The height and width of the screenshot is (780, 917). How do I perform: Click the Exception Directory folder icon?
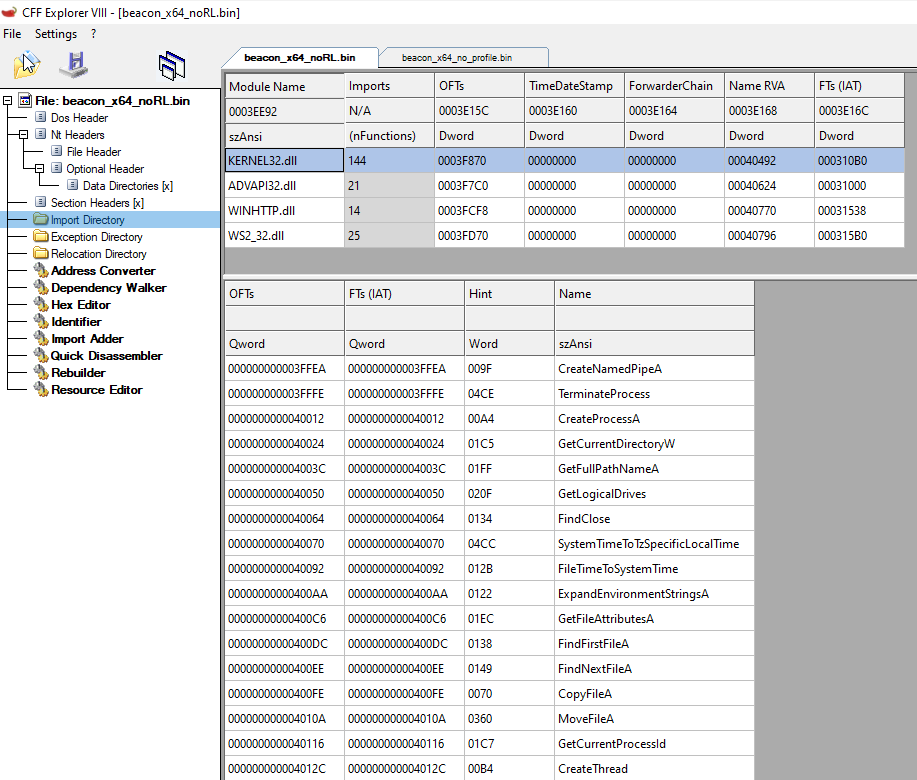(x=41, y=236)
